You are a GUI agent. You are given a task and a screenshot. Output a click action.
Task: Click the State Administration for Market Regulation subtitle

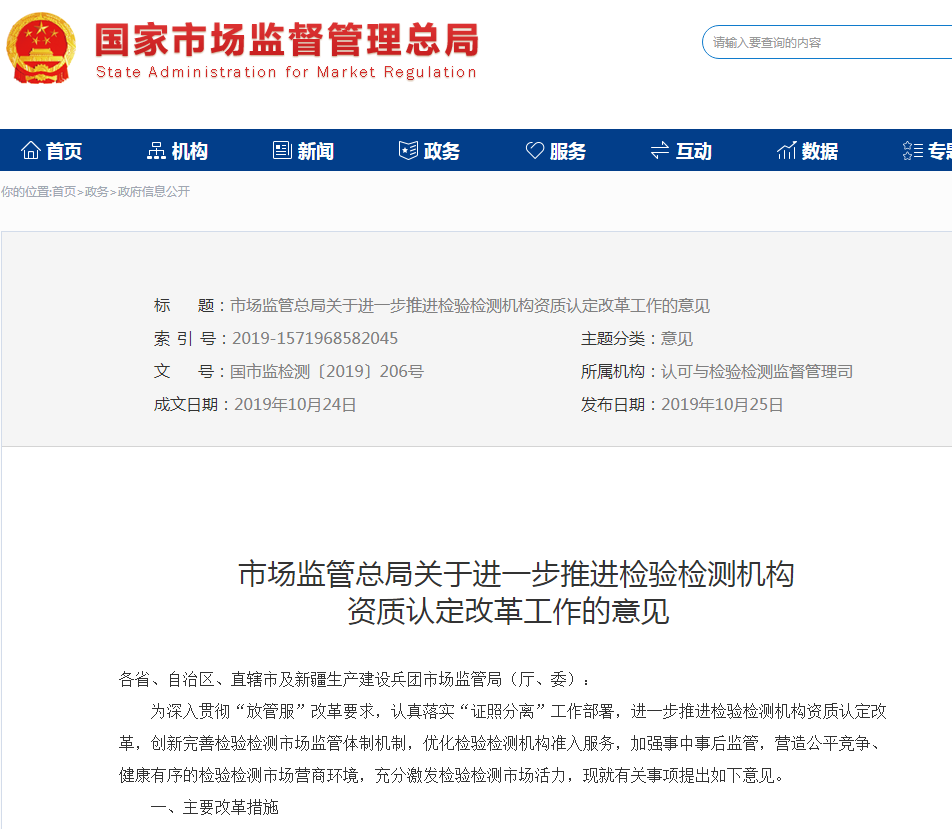tap(286, 72)
